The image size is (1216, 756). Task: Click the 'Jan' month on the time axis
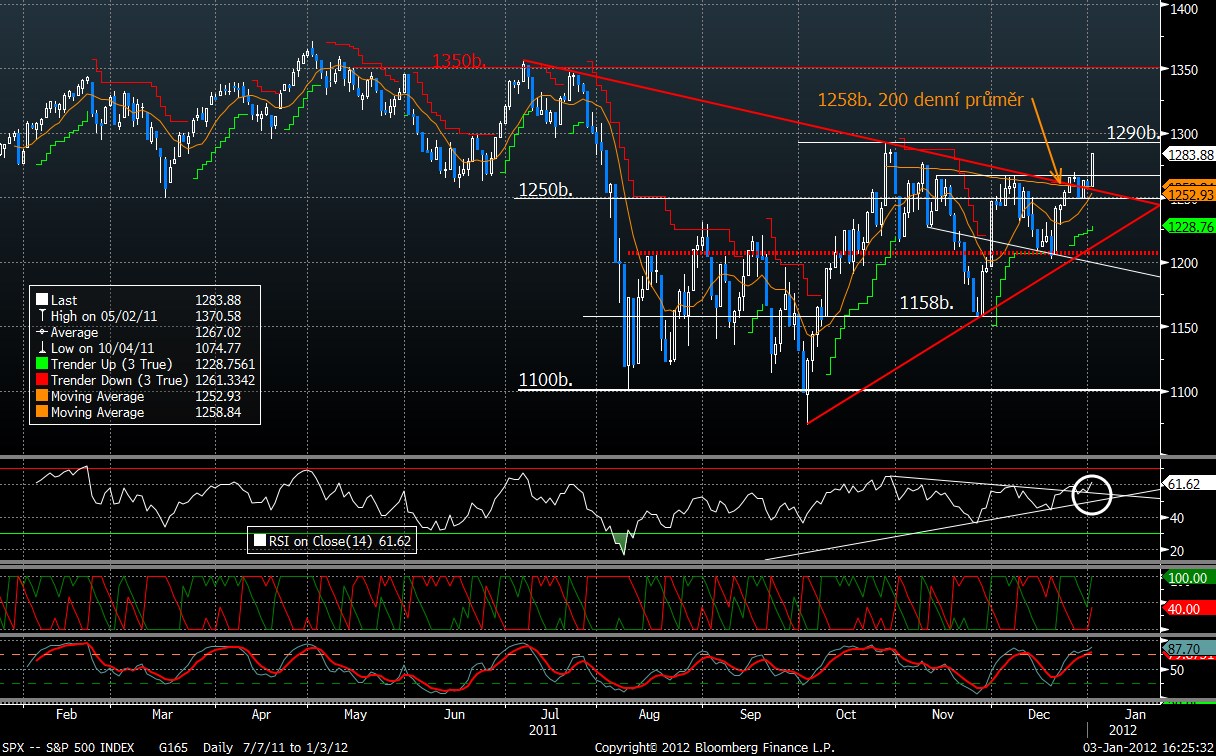pyautogui.click(x=1135, y=716)
